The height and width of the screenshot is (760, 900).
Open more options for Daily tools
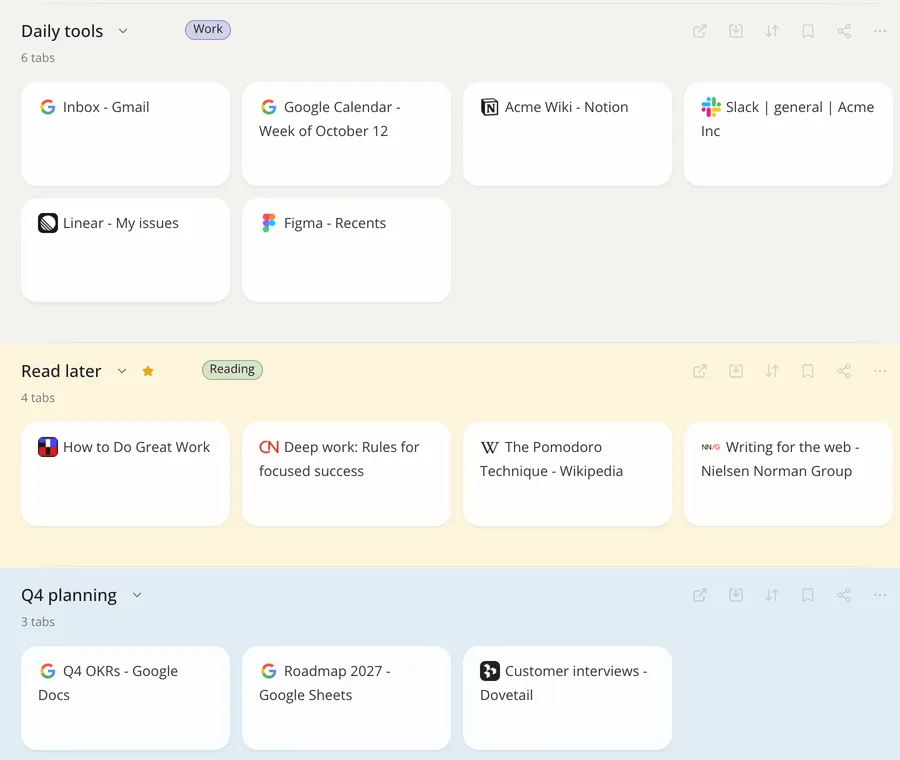[x=880, y=31]
